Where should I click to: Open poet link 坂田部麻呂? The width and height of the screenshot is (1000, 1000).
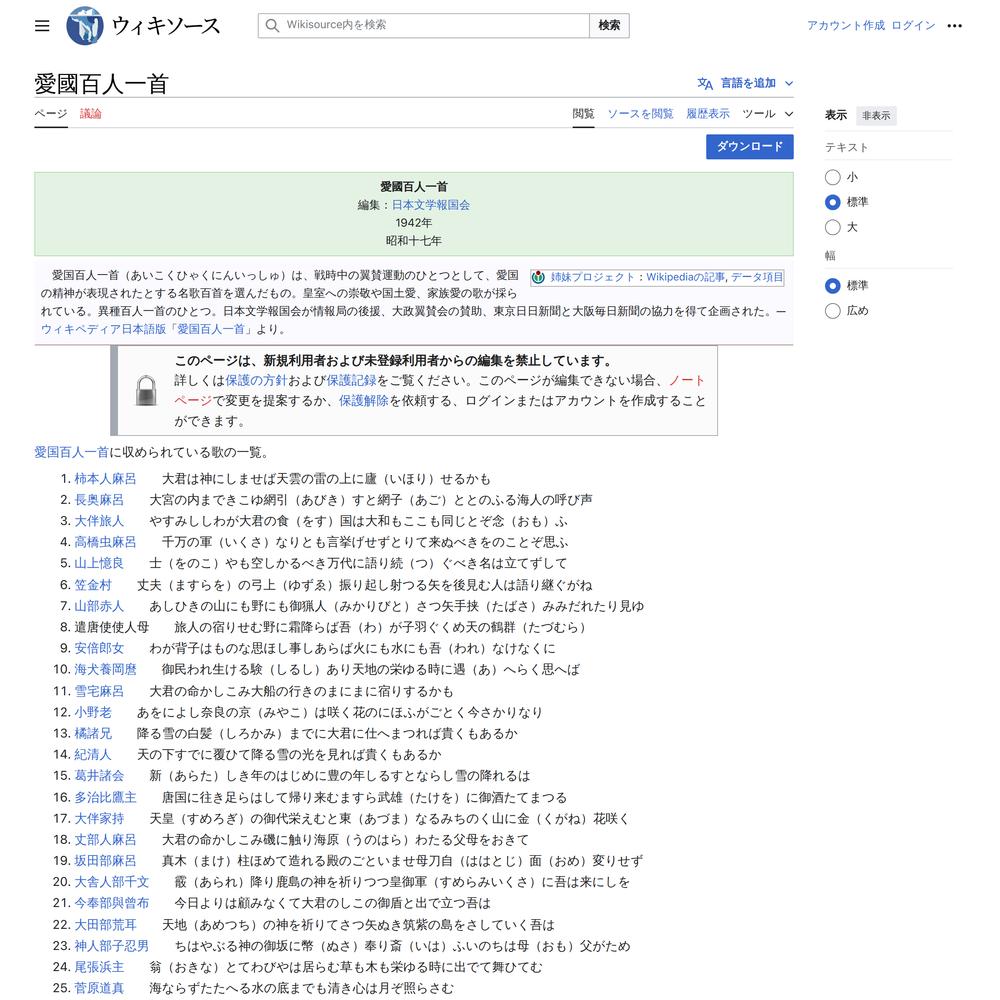[x=105, y=861]
